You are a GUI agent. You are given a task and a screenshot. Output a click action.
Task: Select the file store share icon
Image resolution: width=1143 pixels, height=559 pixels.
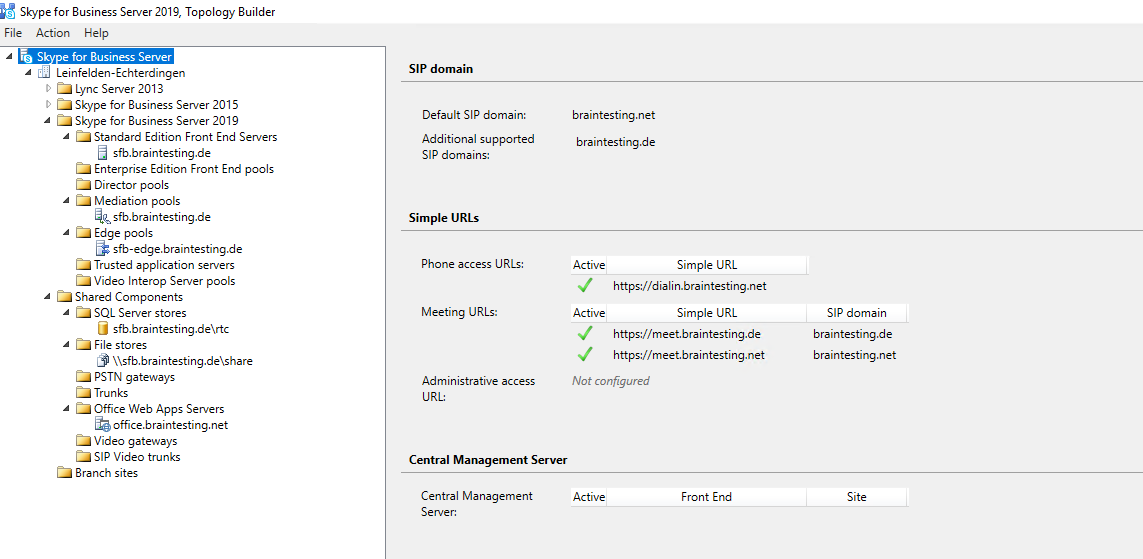pos(102,361)
